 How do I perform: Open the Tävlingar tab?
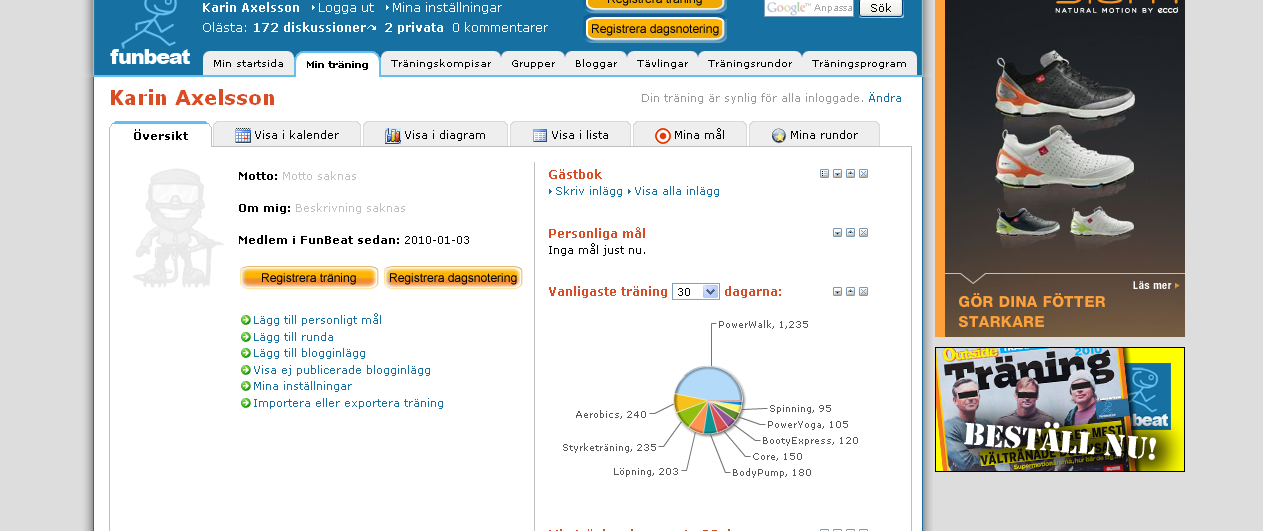(x=662, y=63)
